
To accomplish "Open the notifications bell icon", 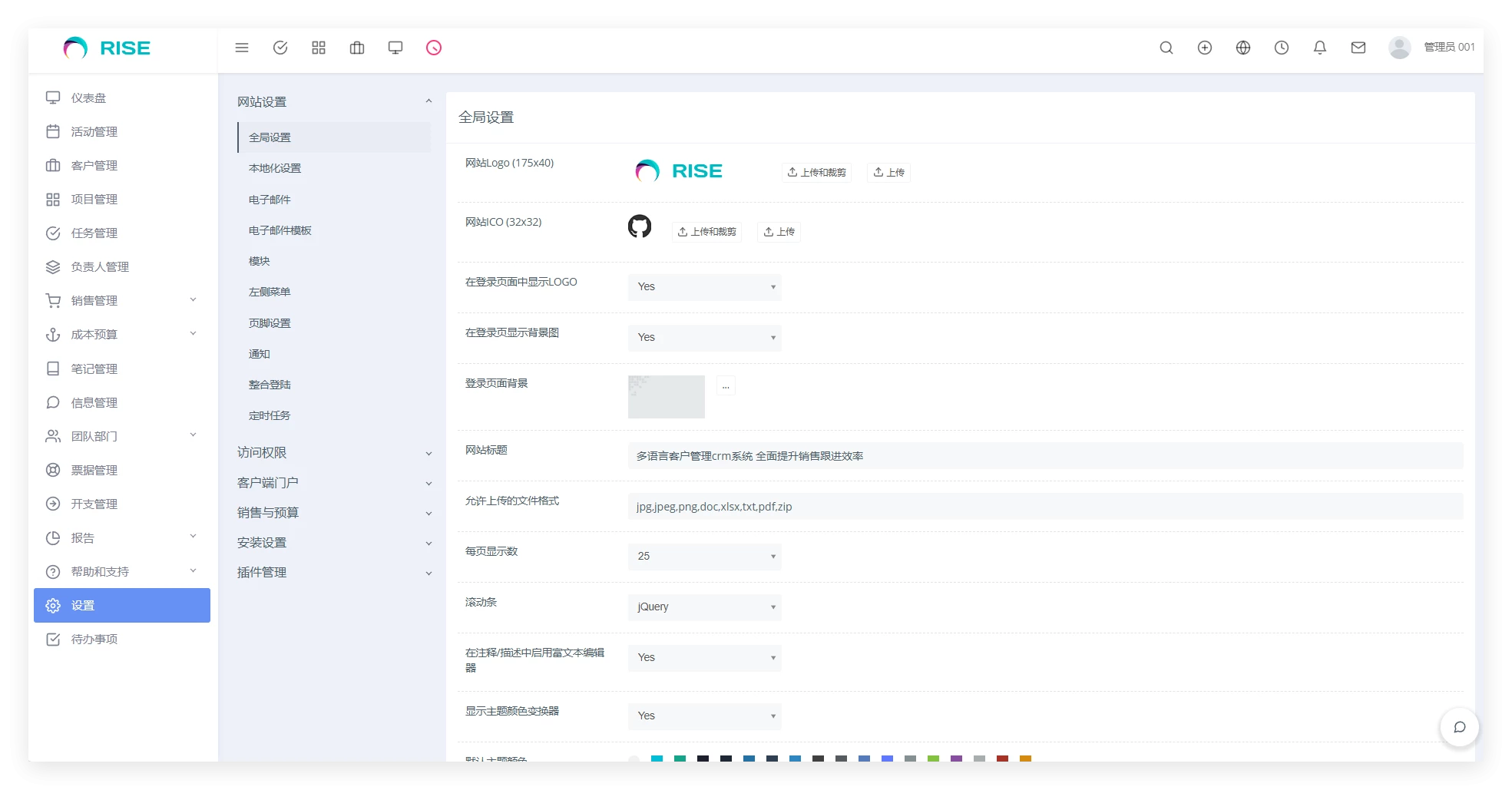I will (1319, 48).
